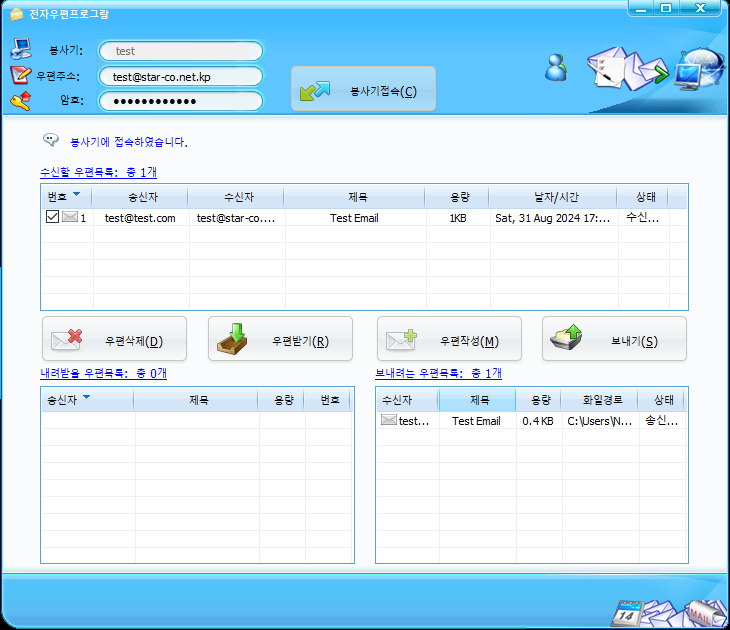Click the envelope icon in outgoing mail row

pos(388,421)
